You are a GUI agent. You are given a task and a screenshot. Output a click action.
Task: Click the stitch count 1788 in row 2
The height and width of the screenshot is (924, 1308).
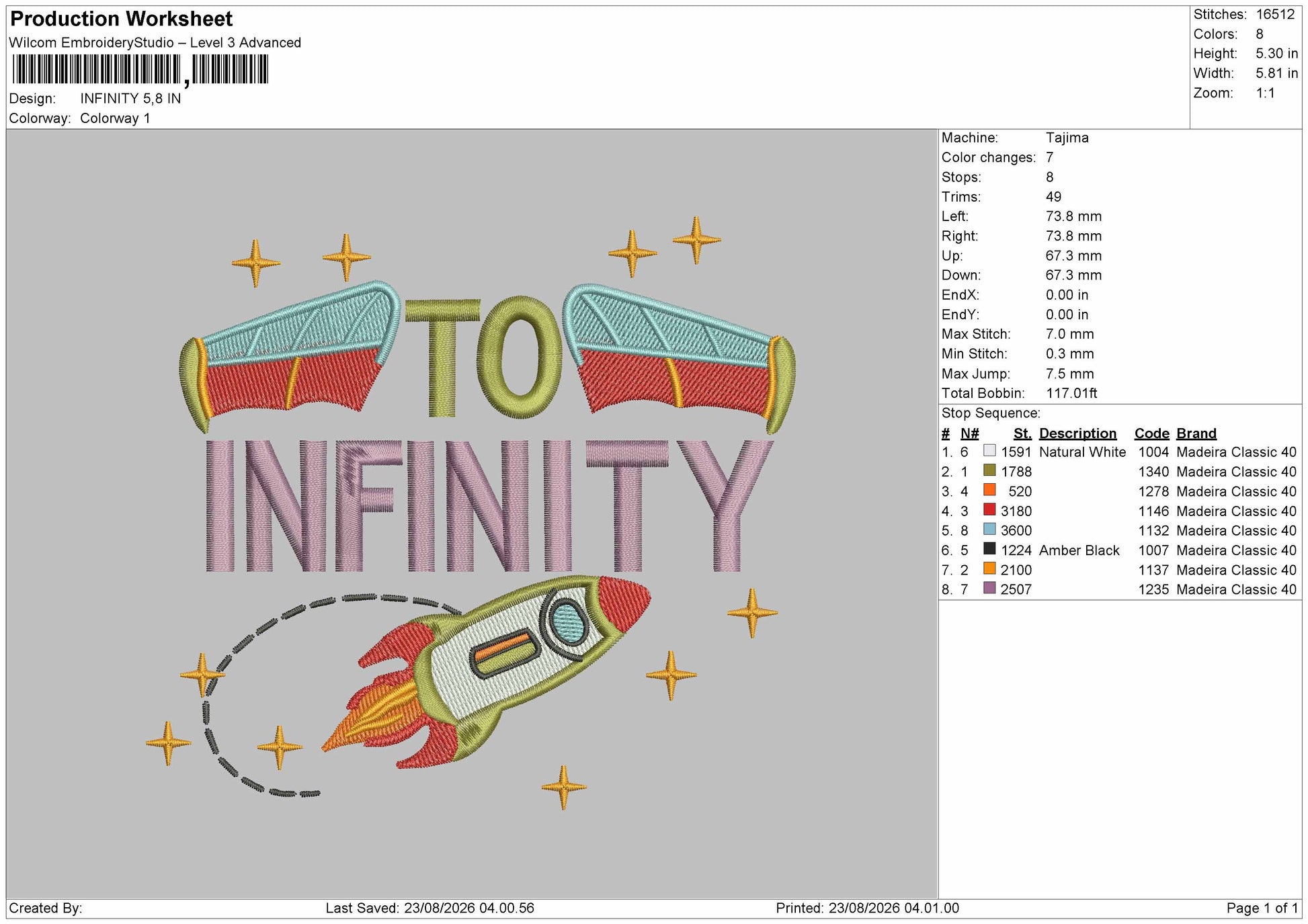(x=1016, y=472)
